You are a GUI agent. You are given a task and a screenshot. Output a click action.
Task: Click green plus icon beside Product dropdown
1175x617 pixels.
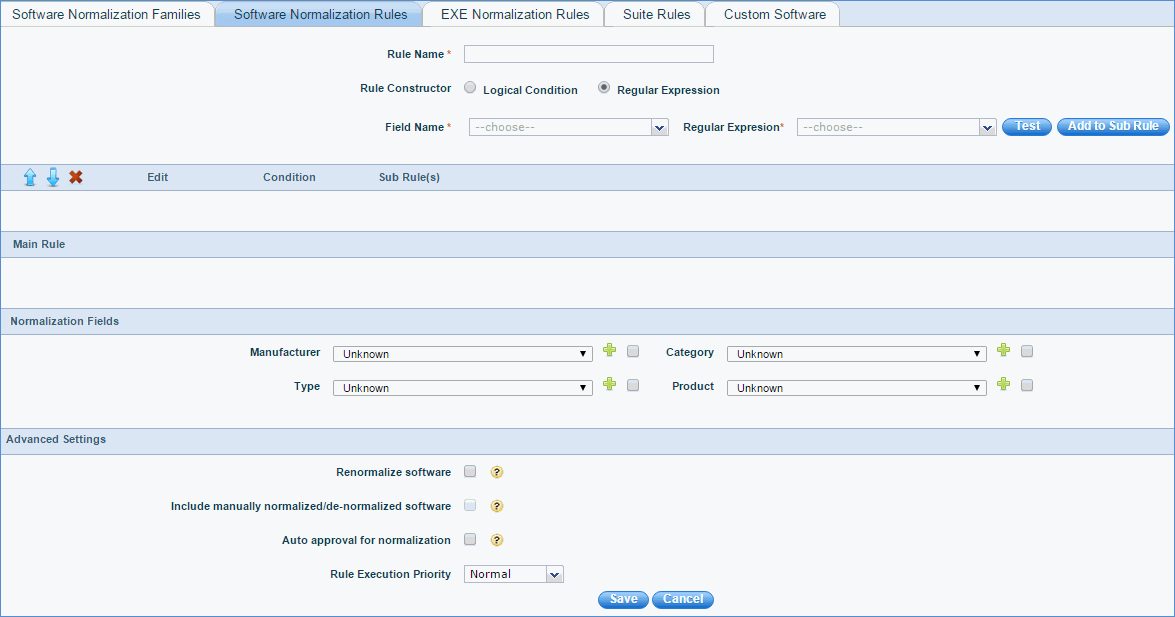1004,385
